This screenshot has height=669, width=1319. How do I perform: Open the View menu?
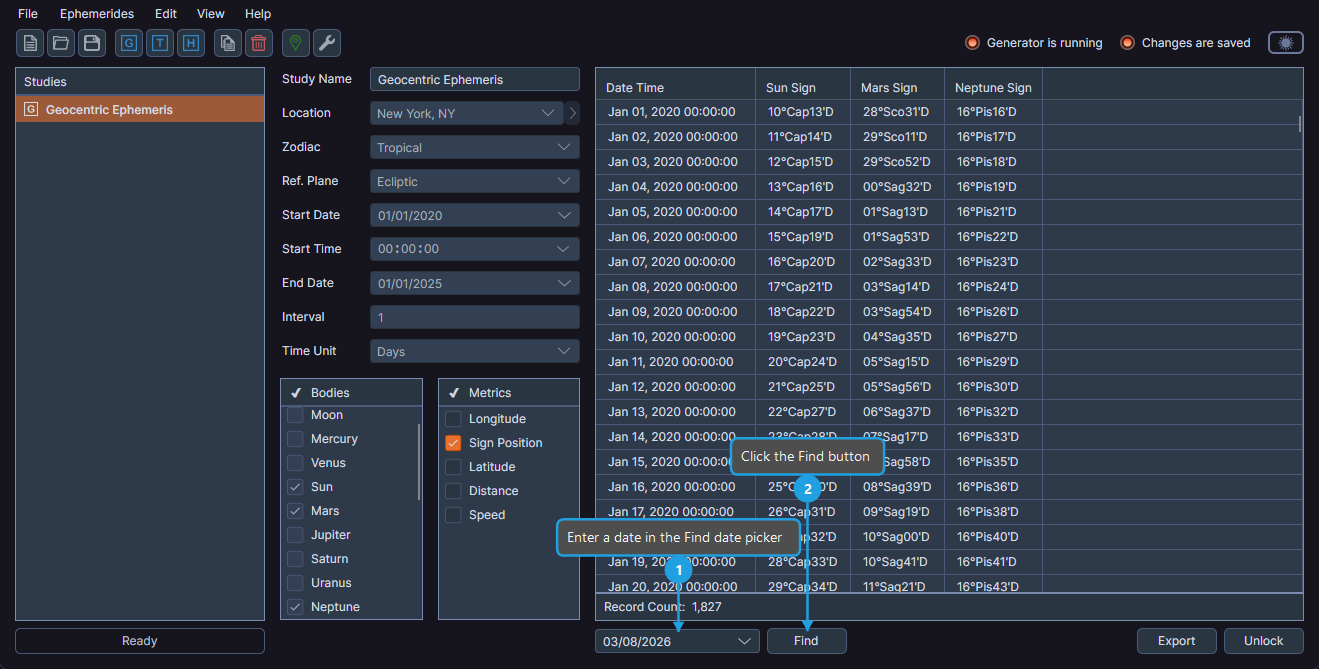(x=210, y=13)
